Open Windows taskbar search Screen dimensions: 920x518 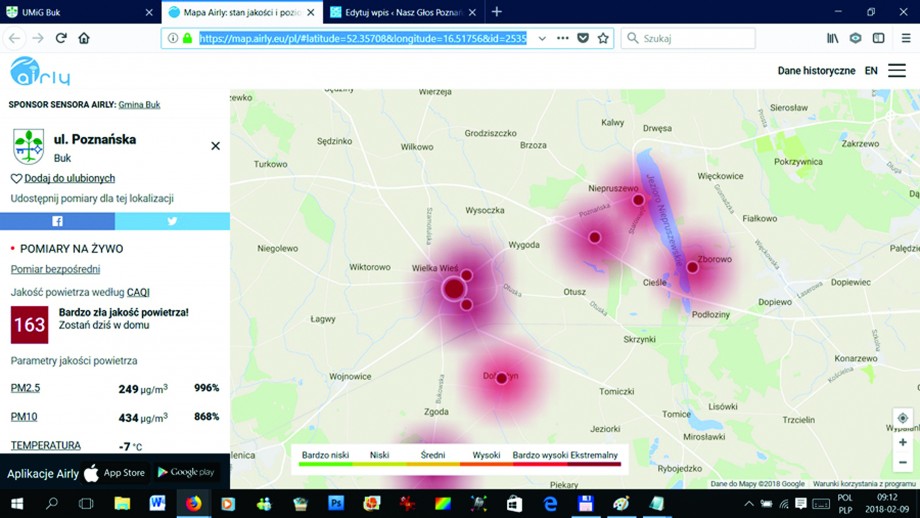(x=52, y=503)
